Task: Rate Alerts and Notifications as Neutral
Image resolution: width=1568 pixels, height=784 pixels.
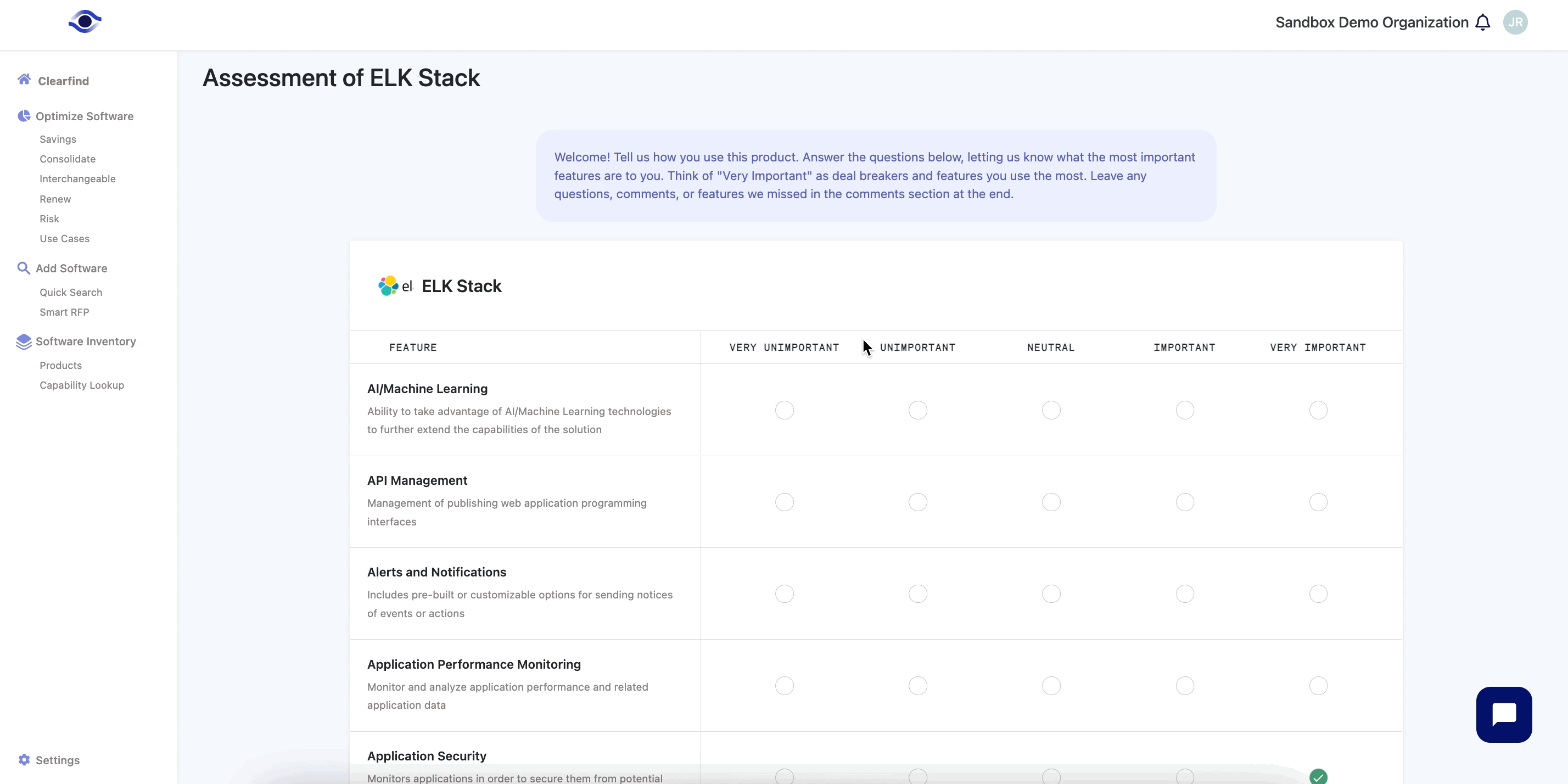Action: coord(1051,593)
